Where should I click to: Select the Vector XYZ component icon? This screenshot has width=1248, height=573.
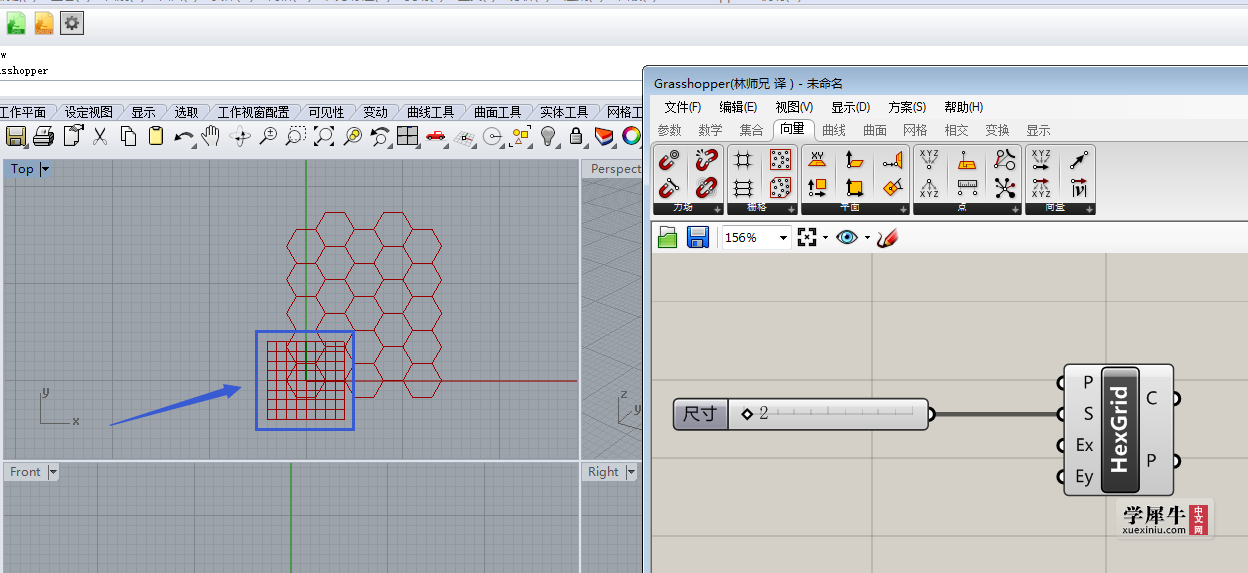pyautogui.click(x=1041, y=160)
